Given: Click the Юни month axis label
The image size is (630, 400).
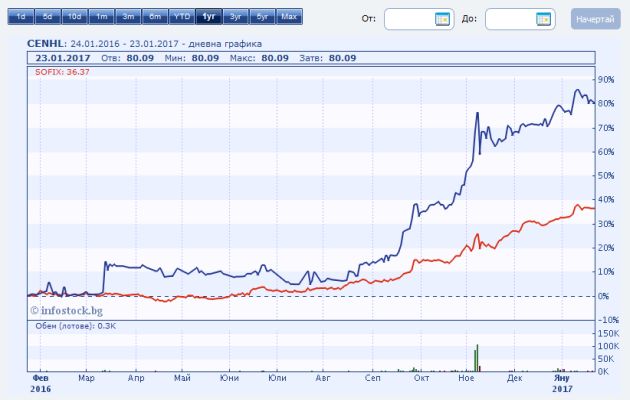Looking at the screenshot, I should coord(229,378).
